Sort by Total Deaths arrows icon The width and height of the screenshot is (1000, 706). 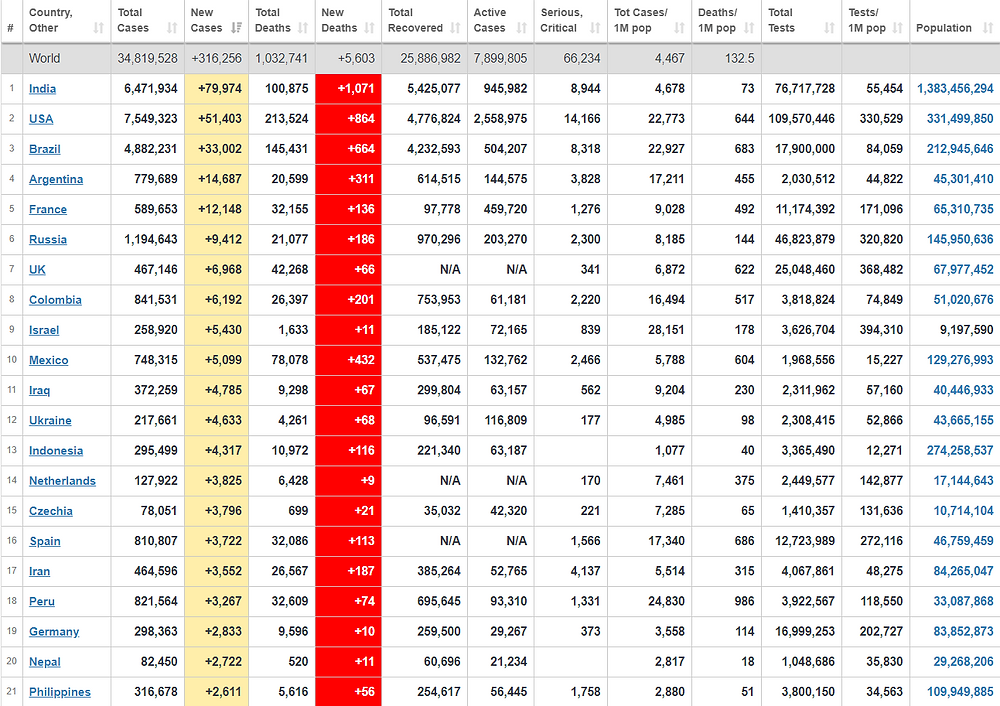click(x=303, y=28)
